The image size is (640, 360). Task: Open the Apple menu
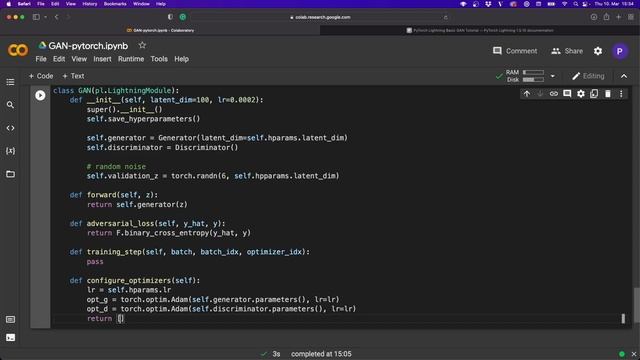pyautogui.click(x=9, y=4)
